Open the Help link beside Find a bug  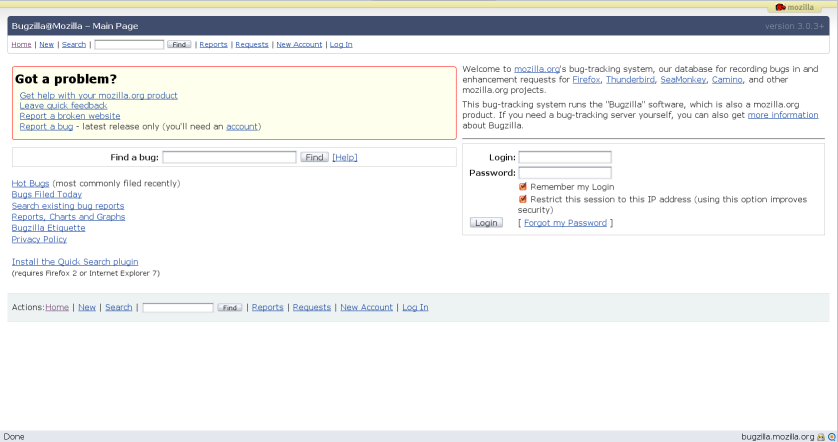[x=344, y=158]
